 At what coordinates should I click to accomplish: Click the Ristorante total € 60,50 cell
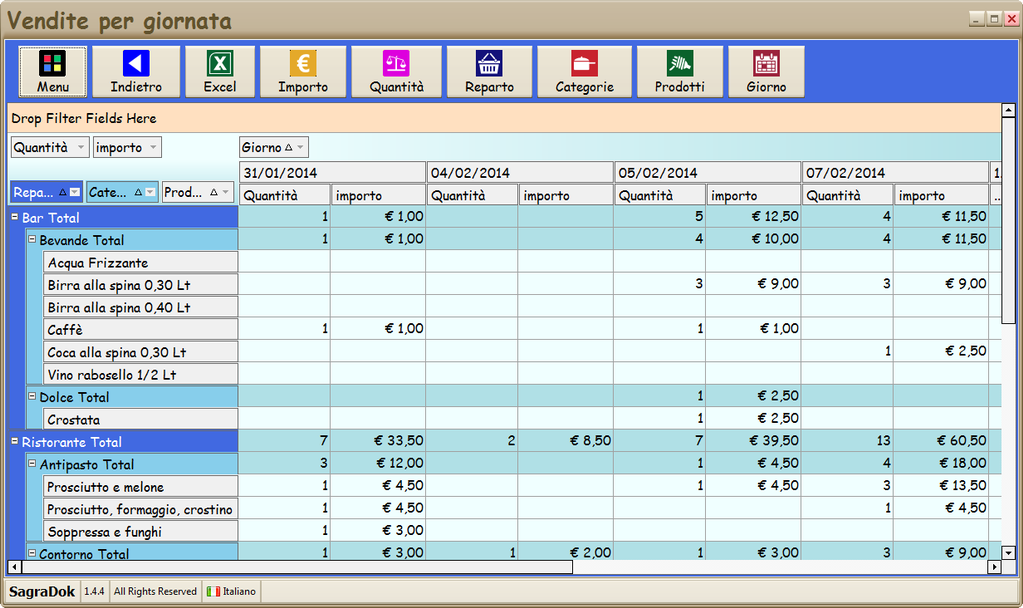(941, 440)
